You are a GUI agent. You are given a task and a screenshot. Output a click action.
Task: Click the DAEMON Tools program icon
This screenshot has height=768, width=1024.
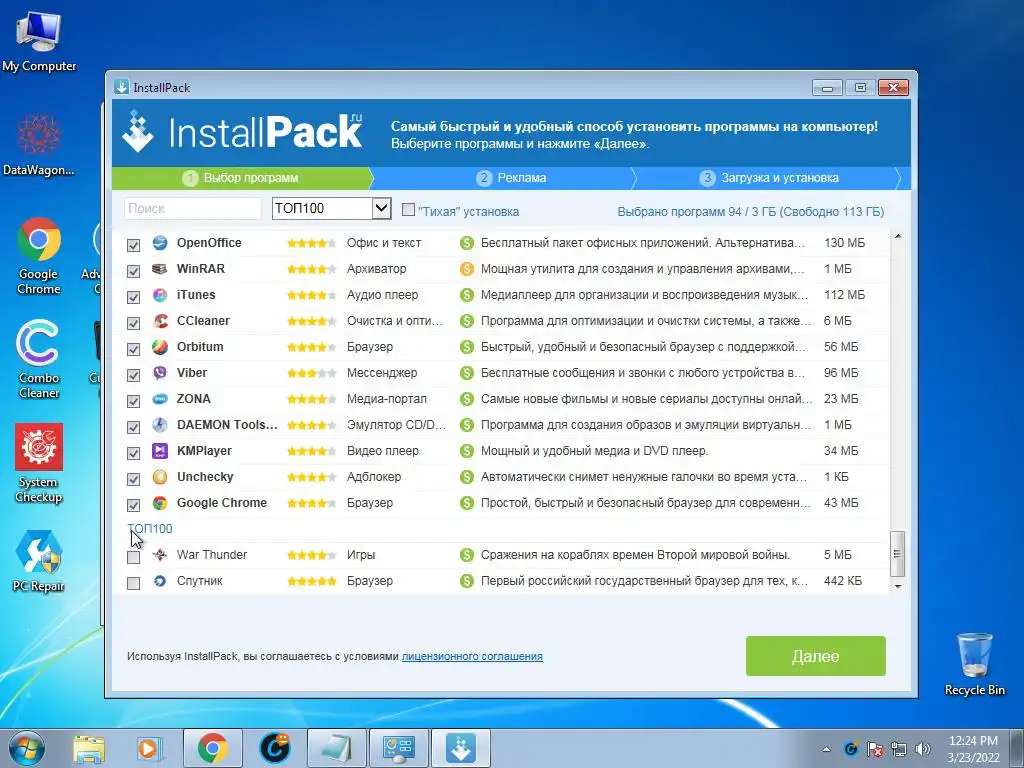[x=160, y=425]
